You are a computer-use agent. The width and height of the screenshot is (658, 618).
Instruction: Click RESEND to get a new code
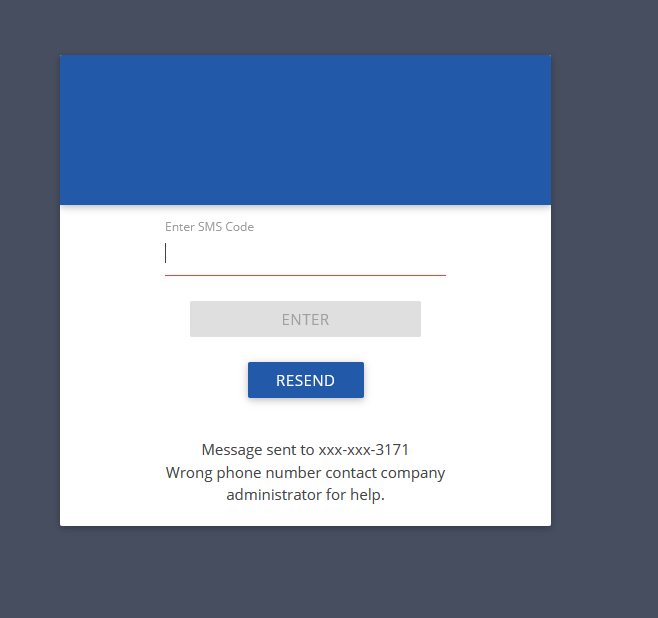pos(306,380)
